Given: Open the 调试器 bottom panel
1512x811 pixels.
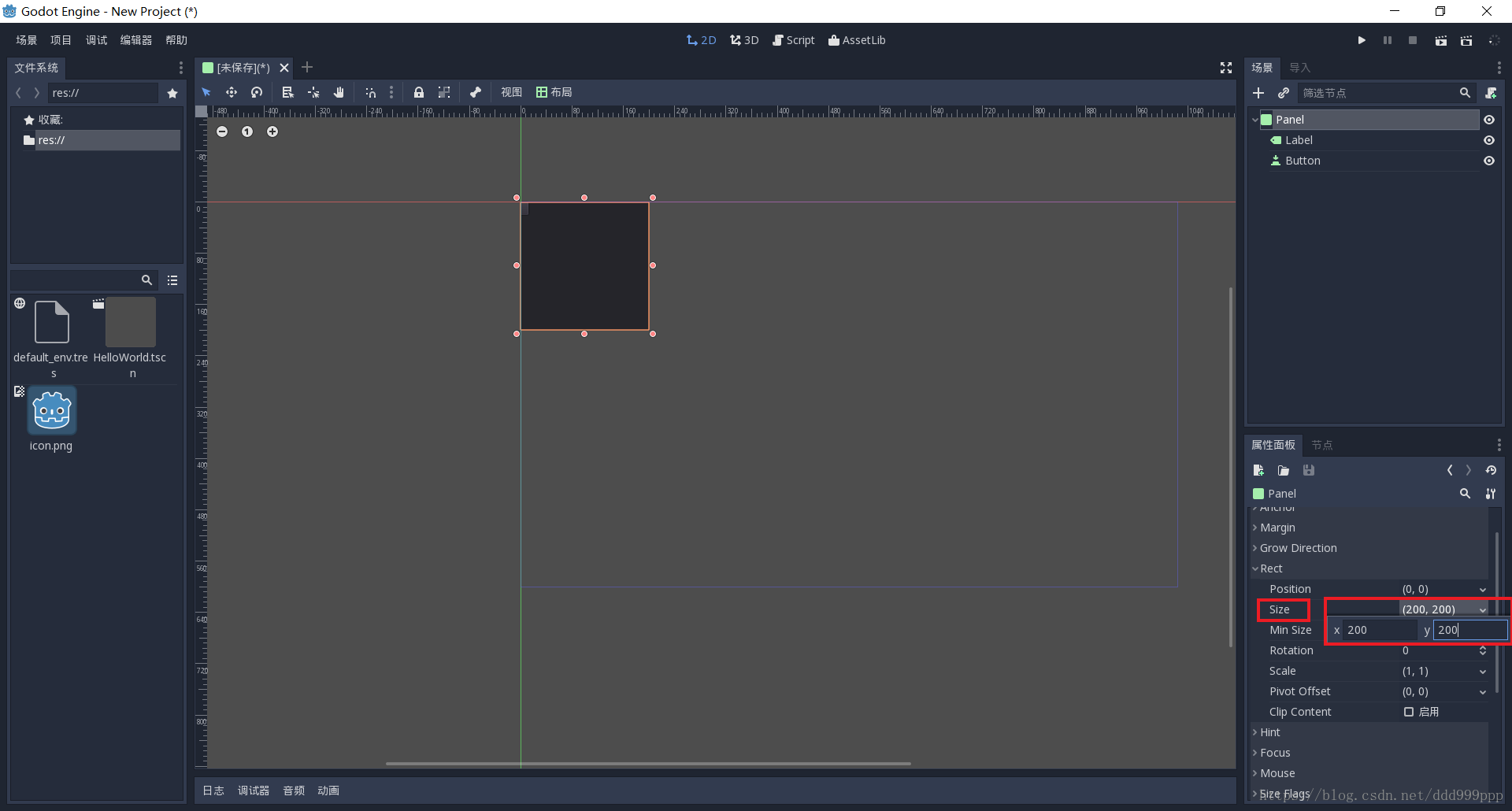Looking at the screenshot, I should coord(254,791).
